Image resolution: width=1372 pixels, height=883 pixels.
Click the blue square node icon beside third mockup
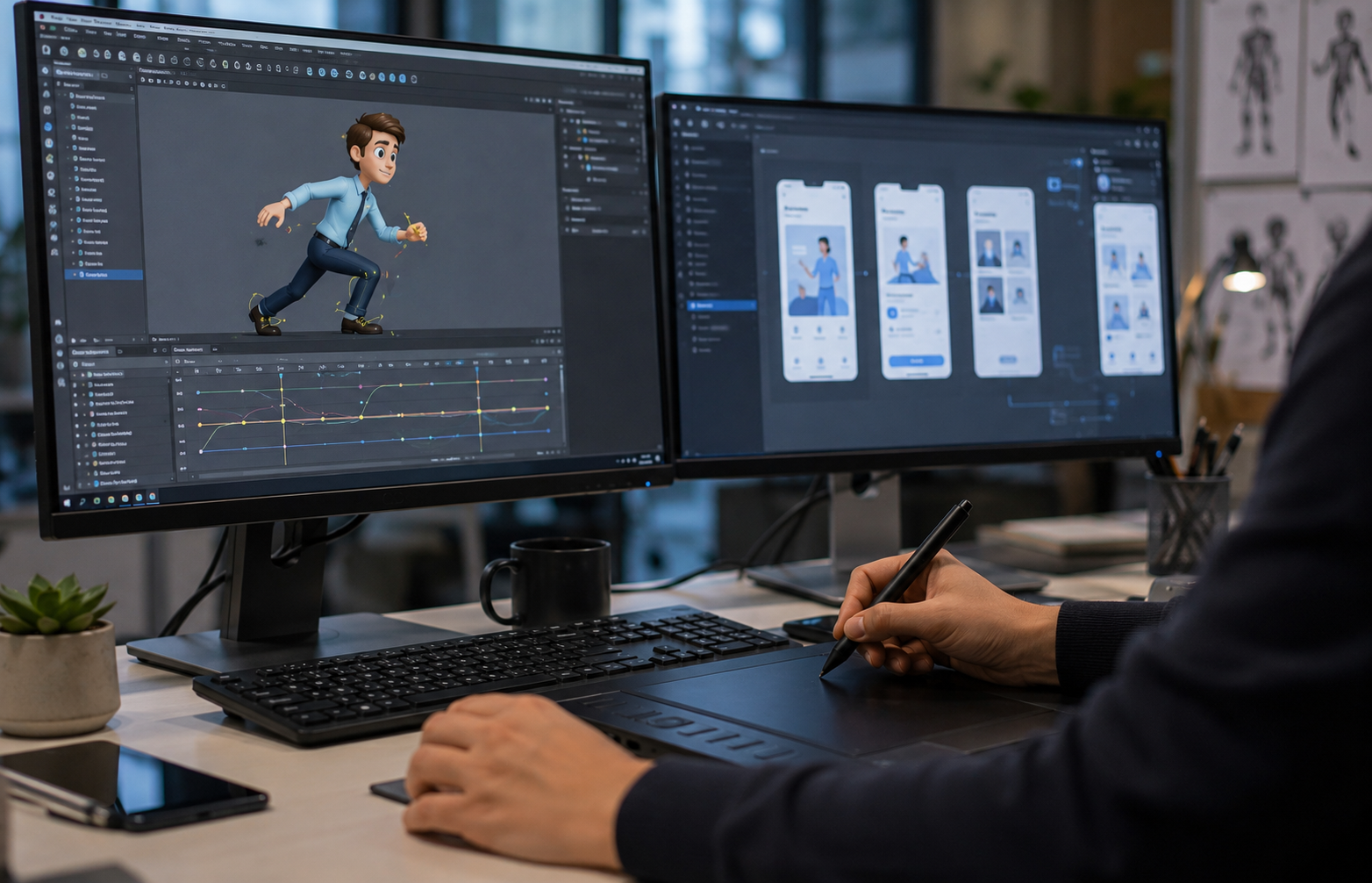(x=1054, y=184)
